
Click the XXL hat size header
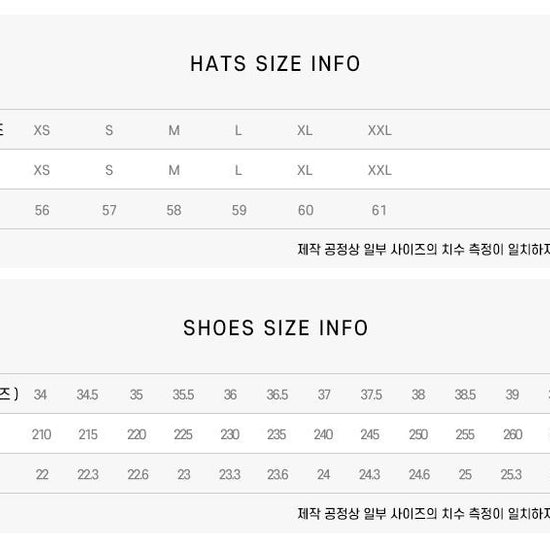[x=380, y=130]
